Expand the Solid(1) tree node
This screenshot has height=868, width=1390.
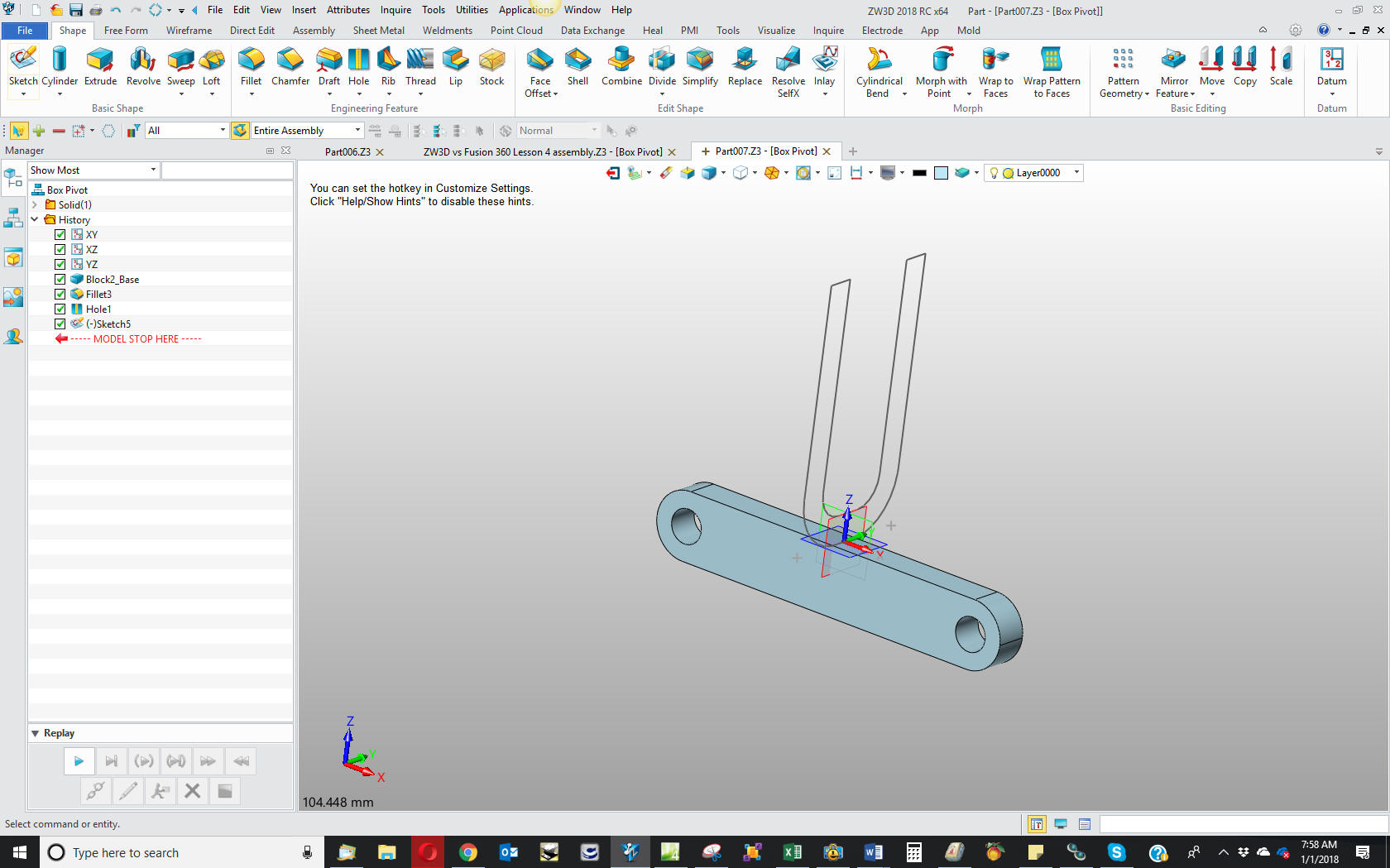[35, 204]
